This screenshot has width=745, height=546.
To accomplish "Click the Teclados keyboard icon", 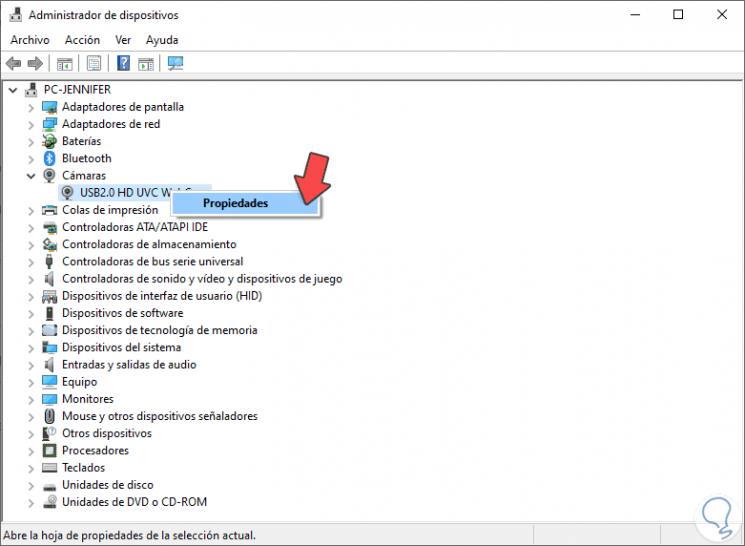I will 49,468.
